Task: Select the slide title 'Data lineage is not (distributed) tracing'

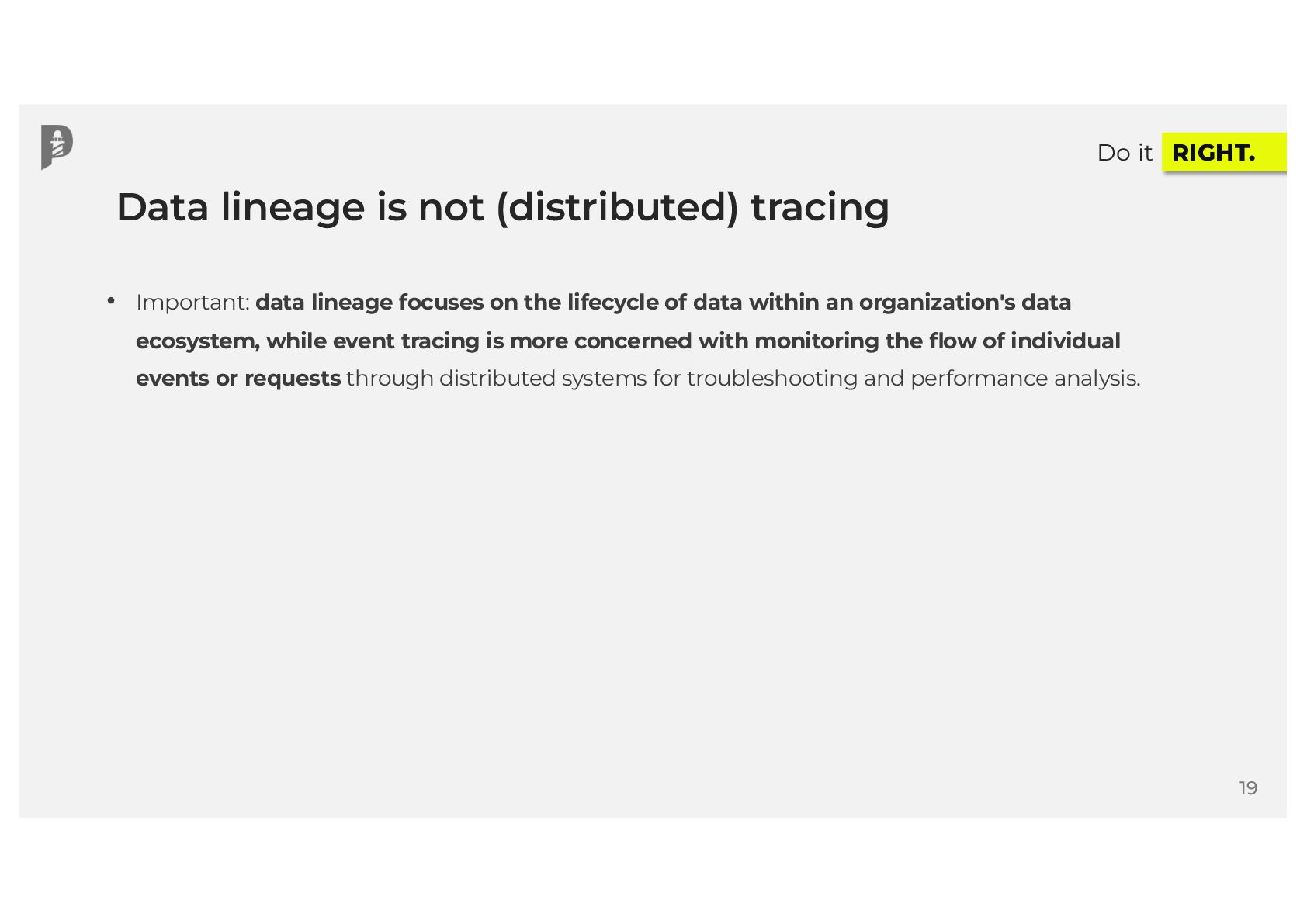Action: click(503, 207)
